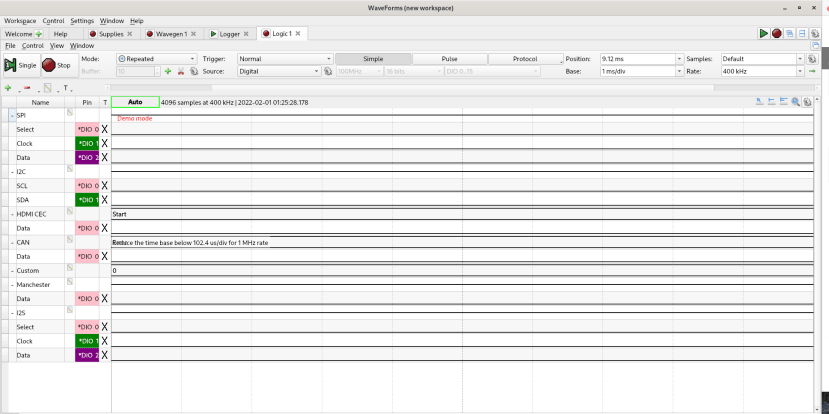Select the Protocol trigger button
Viewport: 829px width, 414px height.
pos(525,59)
